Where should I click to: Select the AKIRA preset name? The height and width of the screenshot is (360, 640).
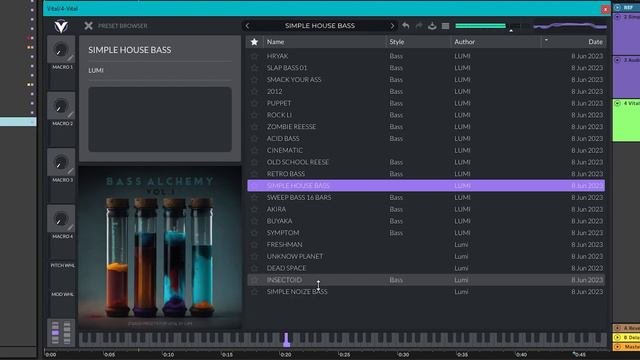pos(276,209)
